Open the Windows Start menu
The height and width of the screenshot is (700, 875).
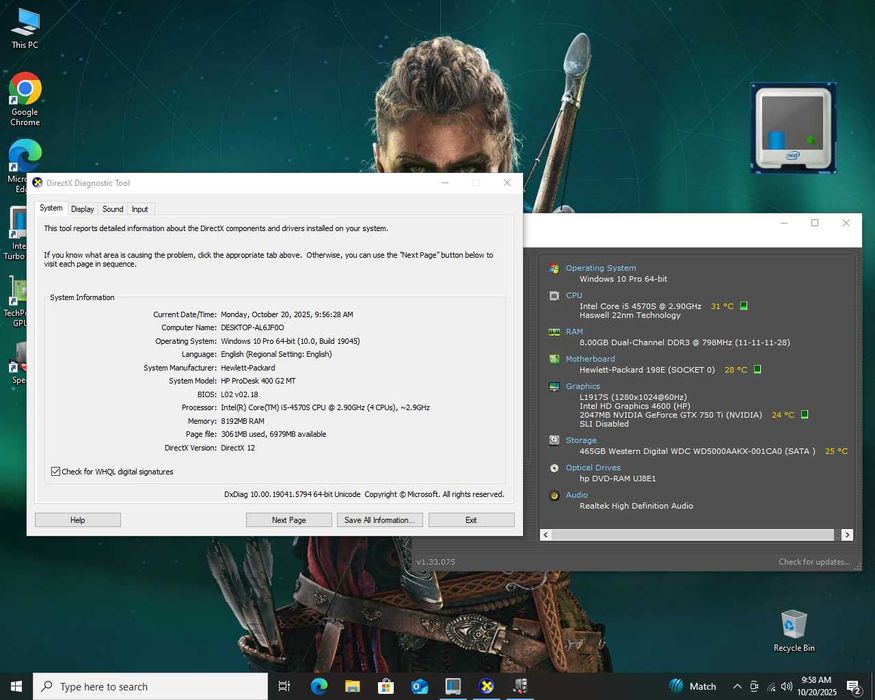click(x=16, y=686)
